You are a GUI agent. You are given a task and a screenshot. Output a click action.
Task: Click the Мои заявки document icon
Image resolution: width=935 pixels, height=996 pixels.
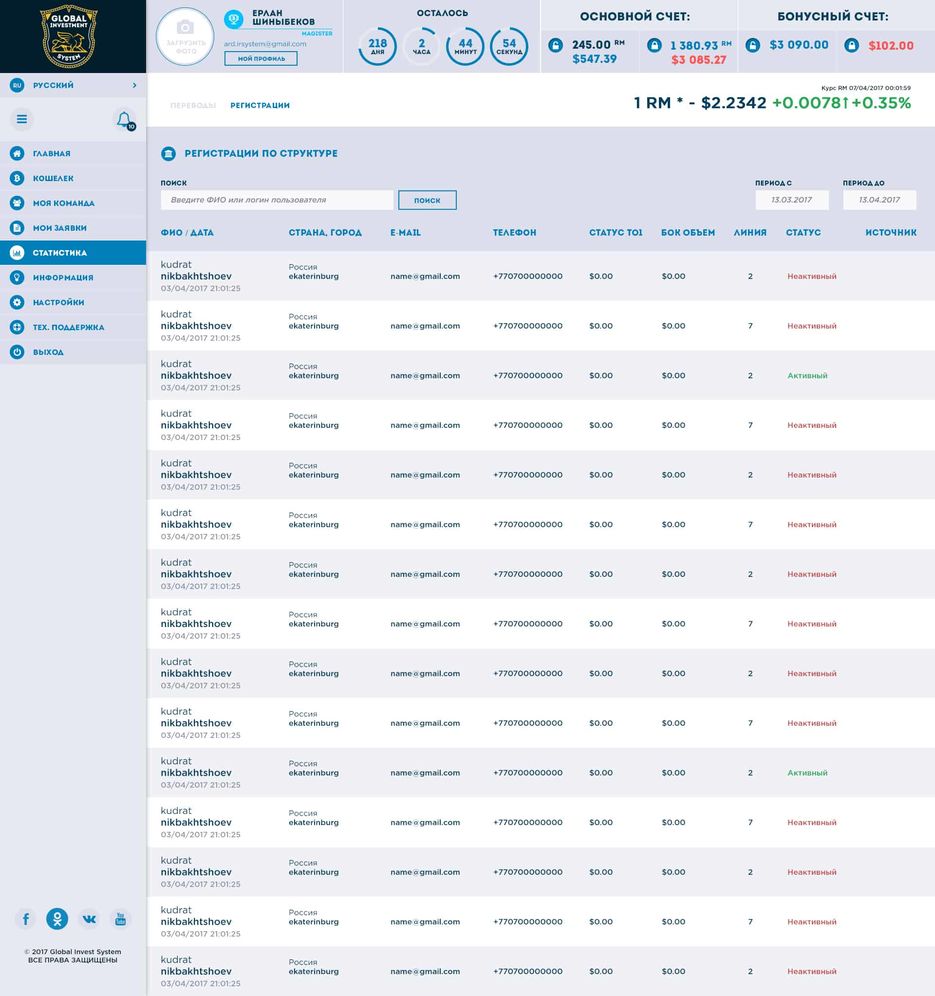pyautogui.click(x=17, y=227)
